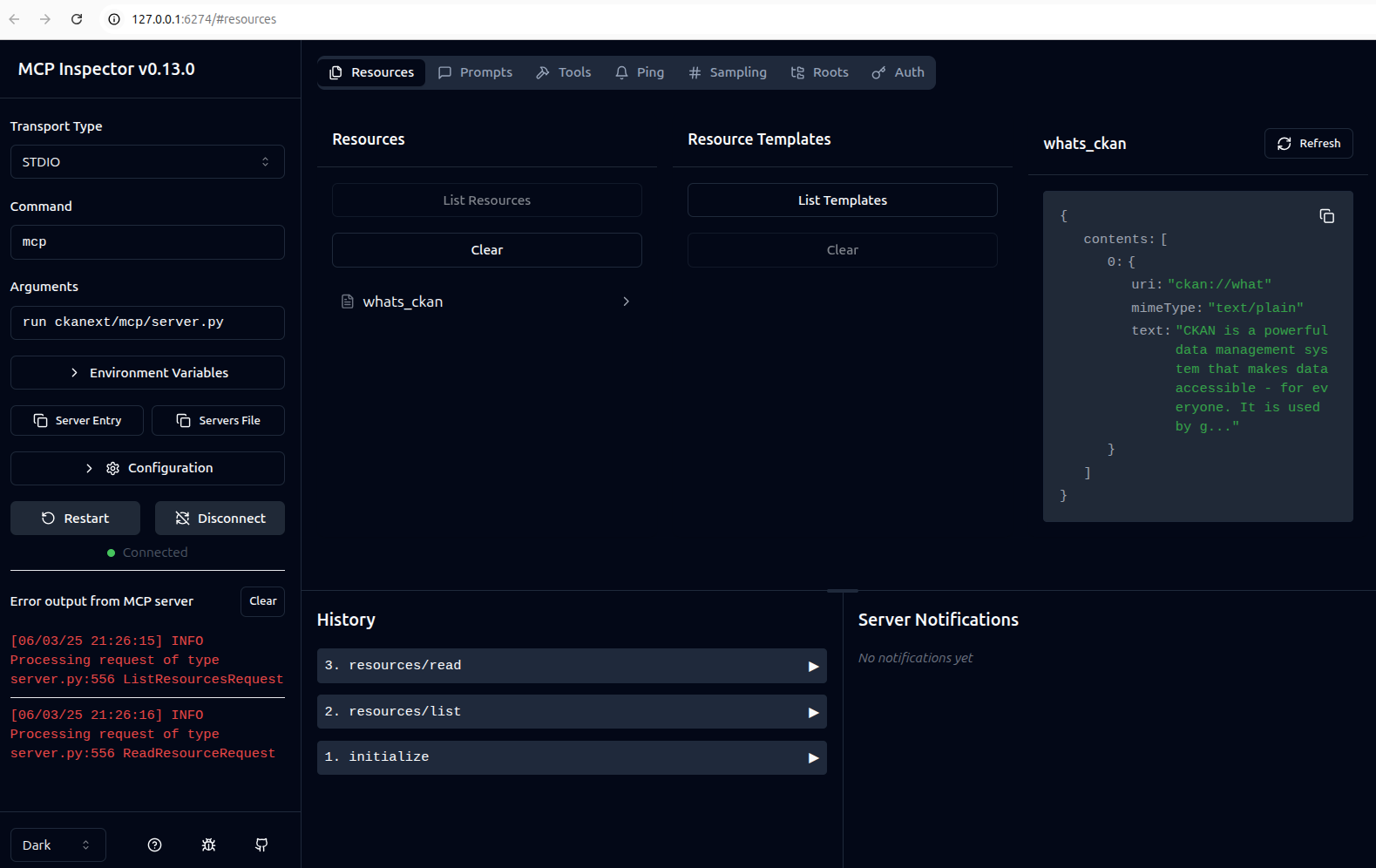Click the CKAN description text value
1376x868 pixels.
coord(1252,379)
